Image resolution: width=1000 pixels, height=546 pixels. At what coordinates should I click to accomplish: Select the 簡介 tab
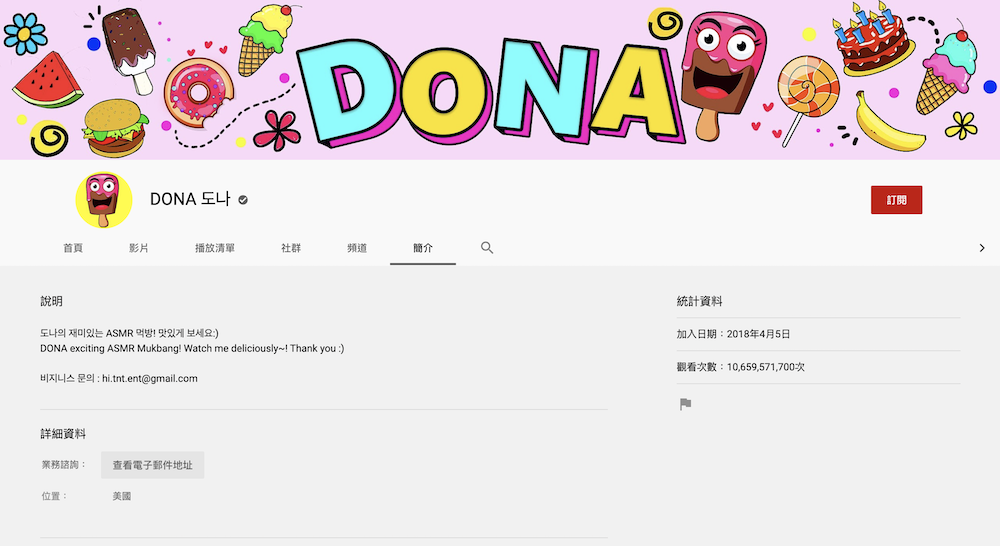pos(423,247)
